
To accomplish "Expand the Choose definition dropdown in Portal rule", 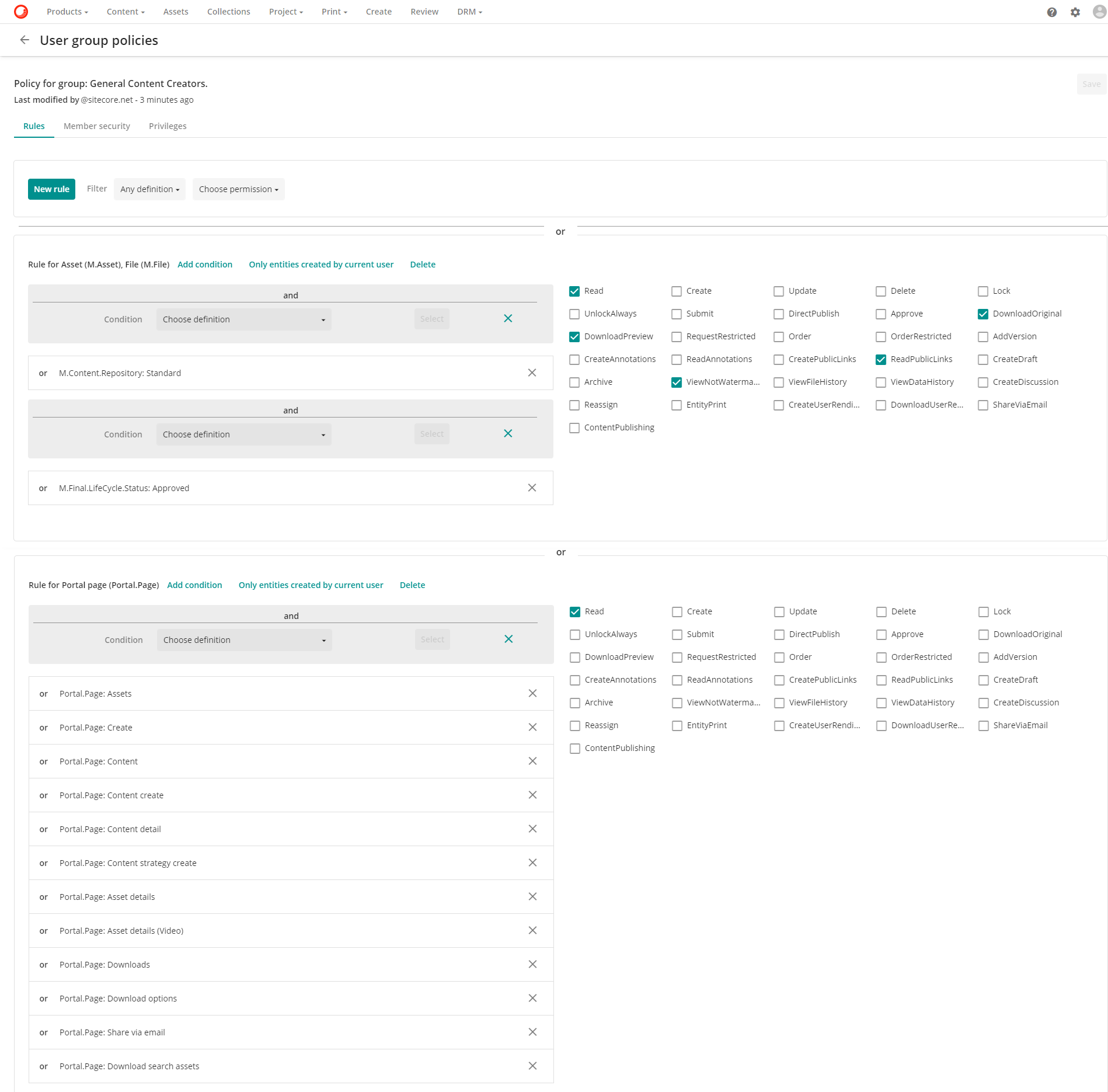I will click(243, 639).
